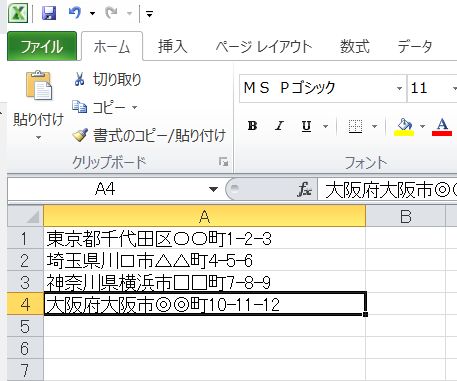Switch to the 挿入 tab
Viewport: 457px width, 381px height.
click(x=172, y=46)
